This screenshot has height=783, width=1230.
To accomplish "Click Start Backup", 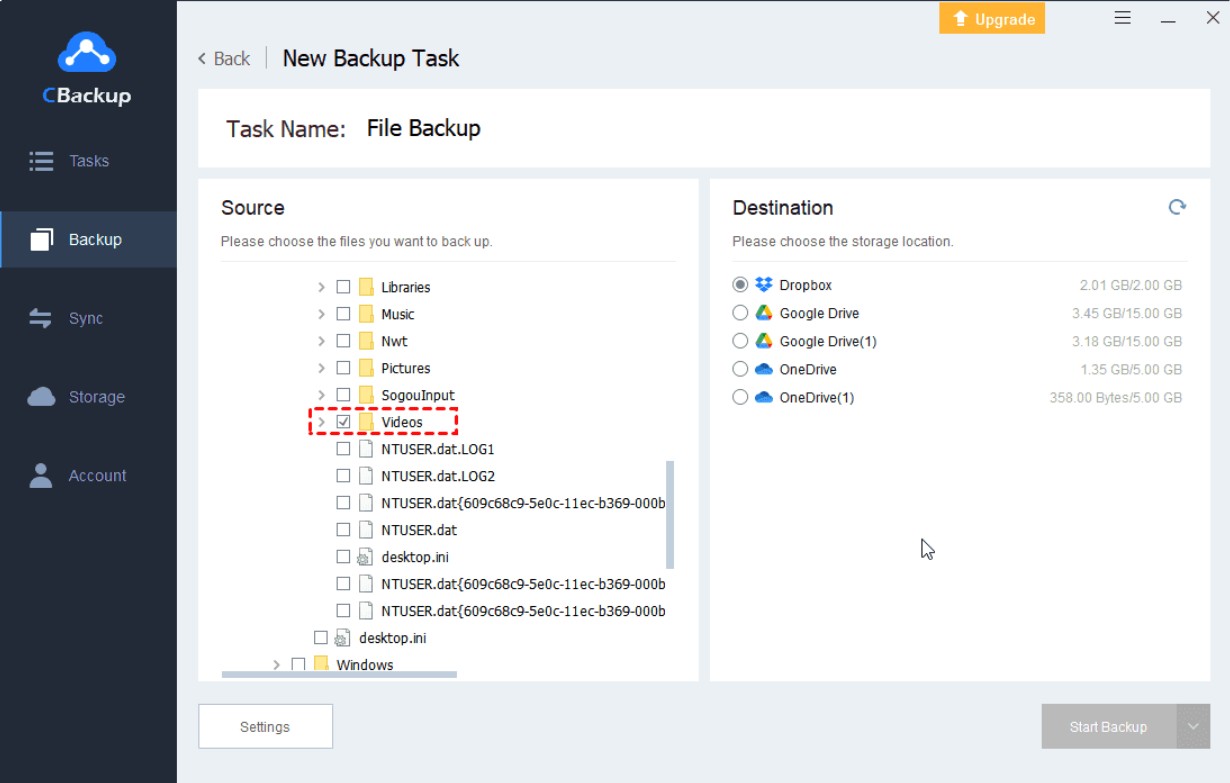I will pos(1109,727).
